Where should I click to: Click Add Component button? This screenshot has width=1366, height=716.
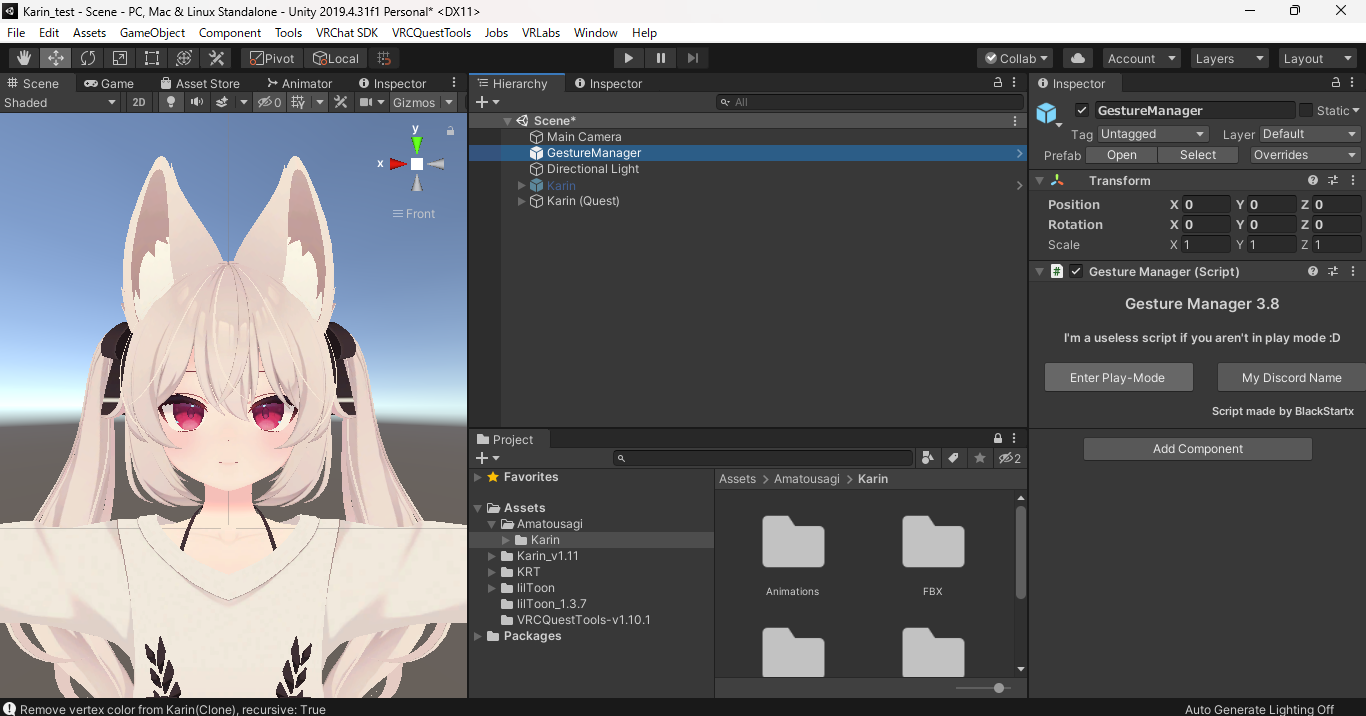[x=1198, y=449]
